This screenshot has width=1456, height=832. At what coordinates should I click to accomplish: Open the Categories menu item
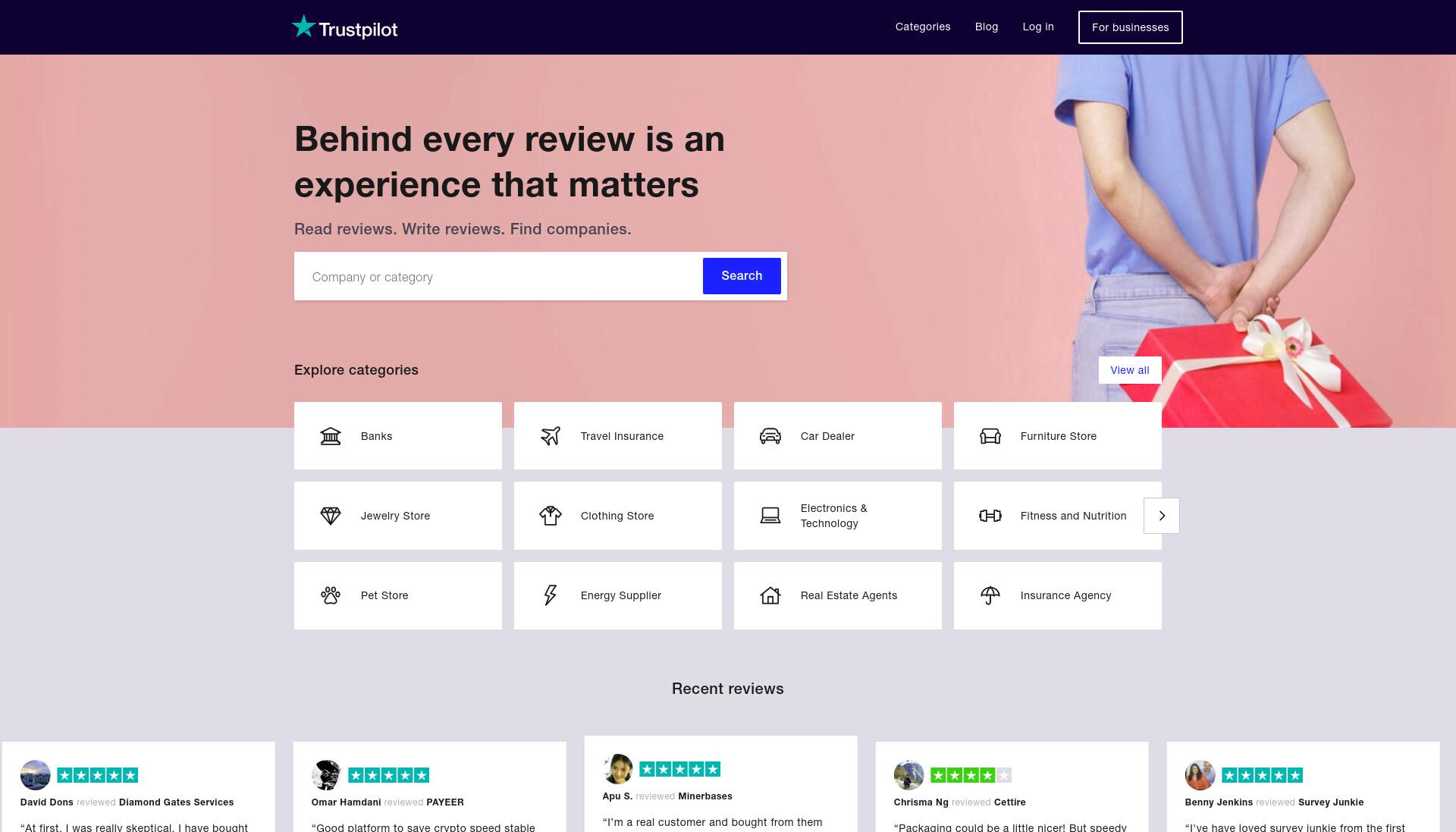(x=923, y=27)
